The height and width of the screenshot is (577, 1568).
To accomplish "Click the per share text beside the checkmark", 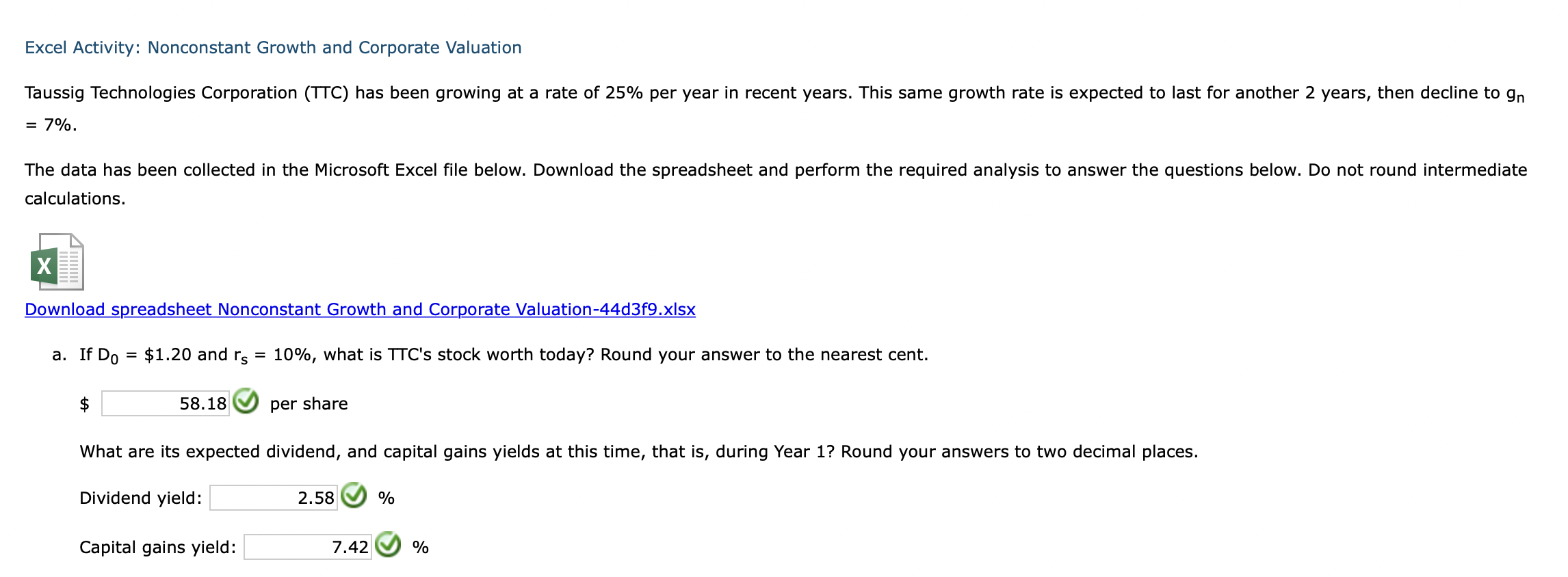I will click(309, 403).
